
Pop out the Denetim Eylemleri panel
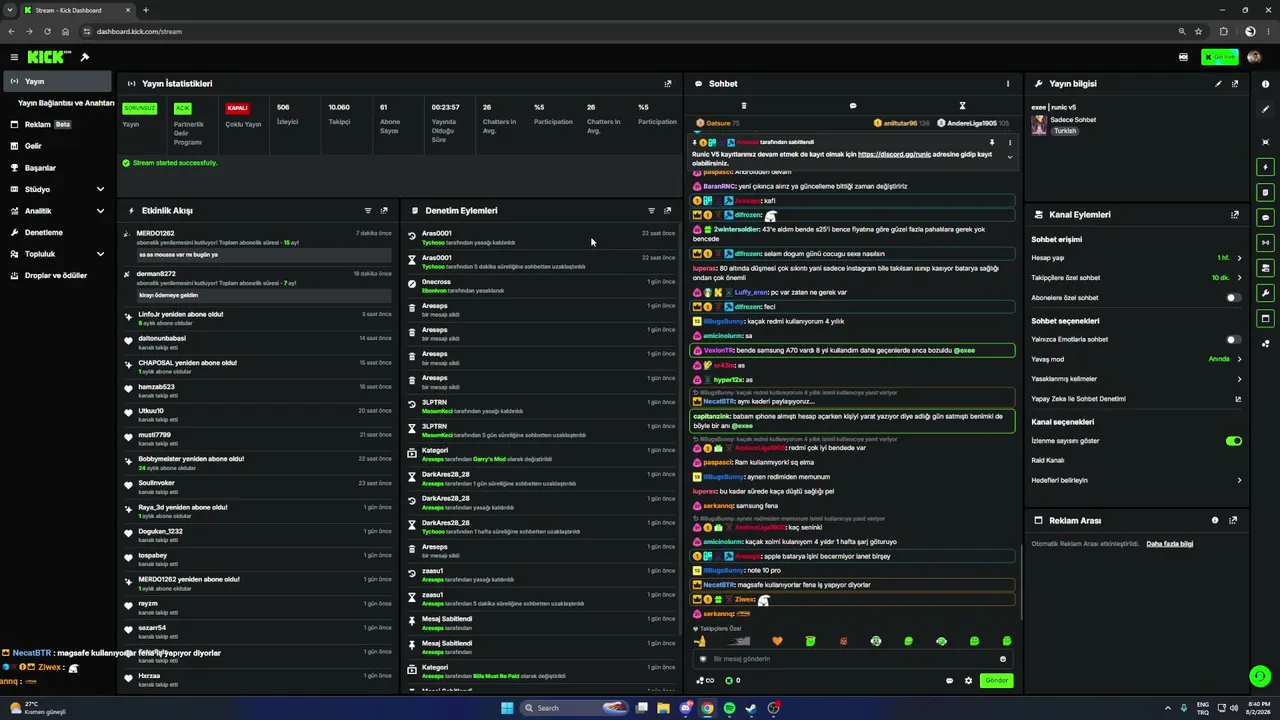(x=668, y=211)
